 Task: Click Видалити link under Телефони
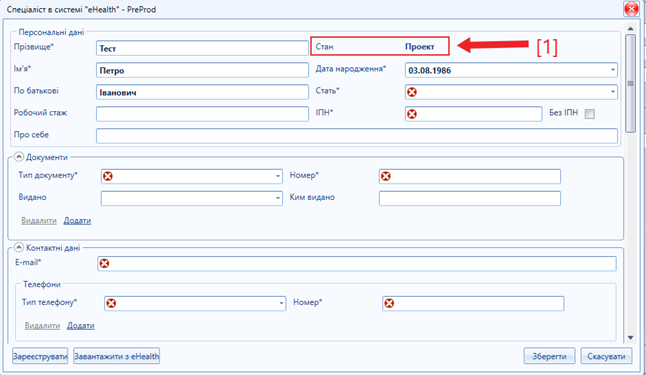pos(42,326)
